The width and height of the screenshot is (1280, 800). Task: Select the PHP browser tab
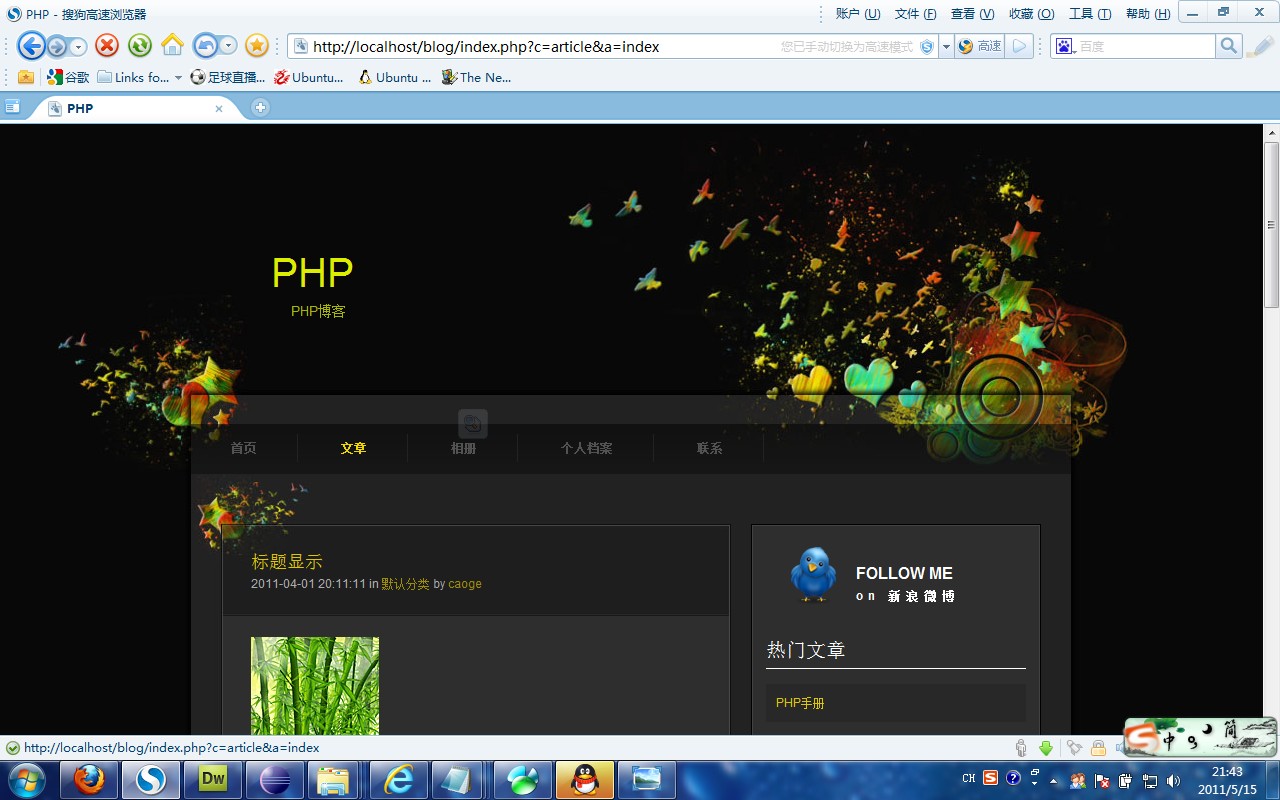135,108
